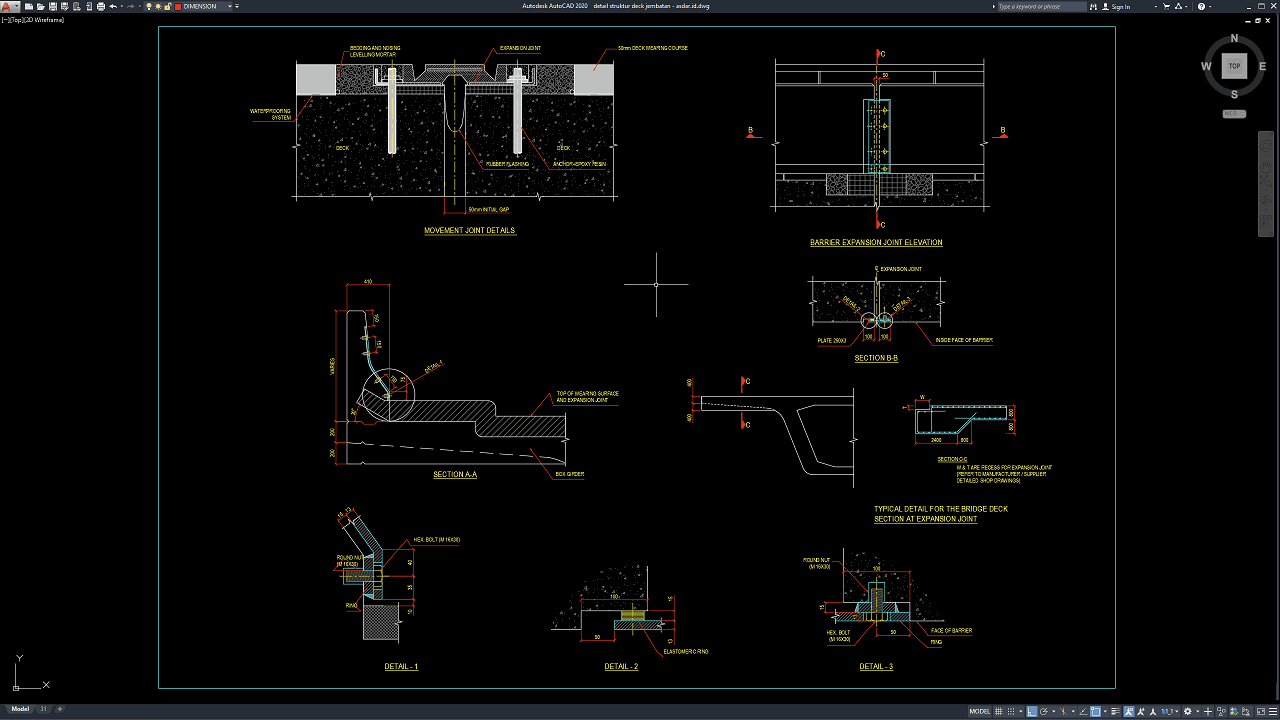
Task: Open the 2D Wireframe visual style menu
Action: 45,19
